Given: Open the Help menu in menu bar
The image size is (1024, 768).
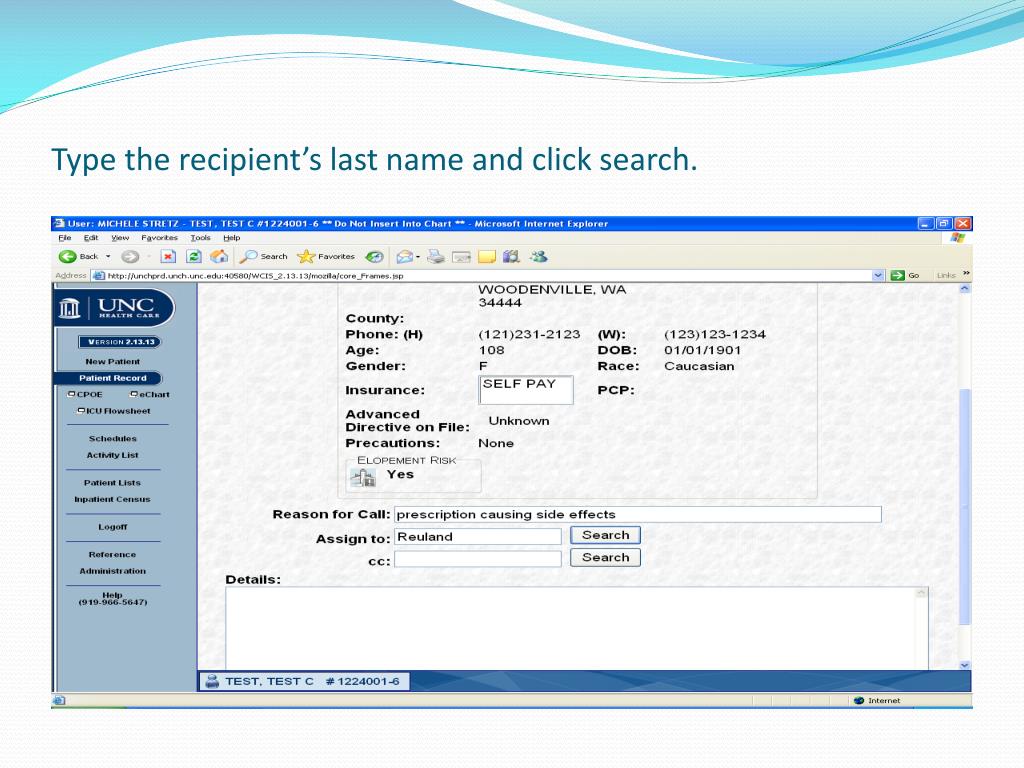Looking at the screenshot, I should 232,238.
